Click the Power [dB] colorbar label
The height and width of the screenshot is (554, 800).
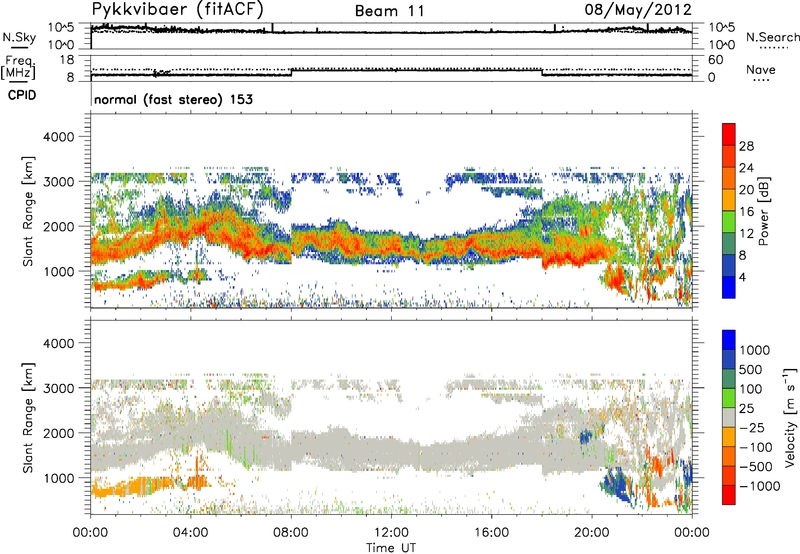763,211
